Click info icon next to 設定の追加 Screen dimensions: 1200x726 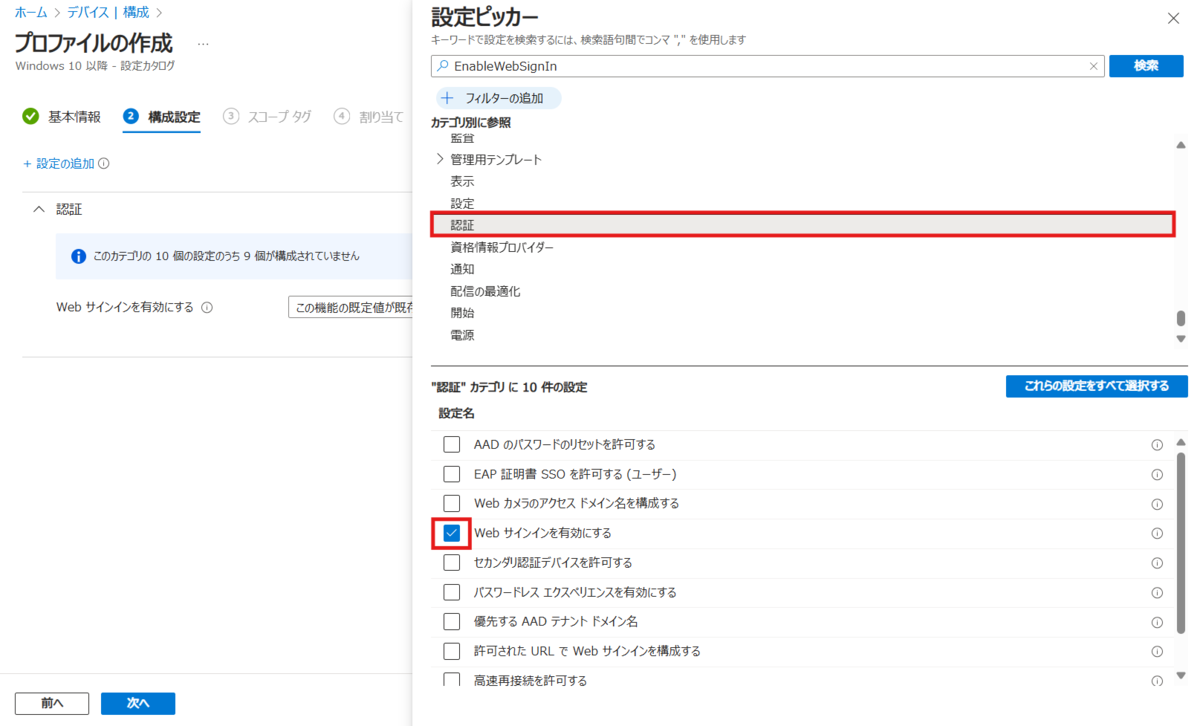tap(104, 164)
